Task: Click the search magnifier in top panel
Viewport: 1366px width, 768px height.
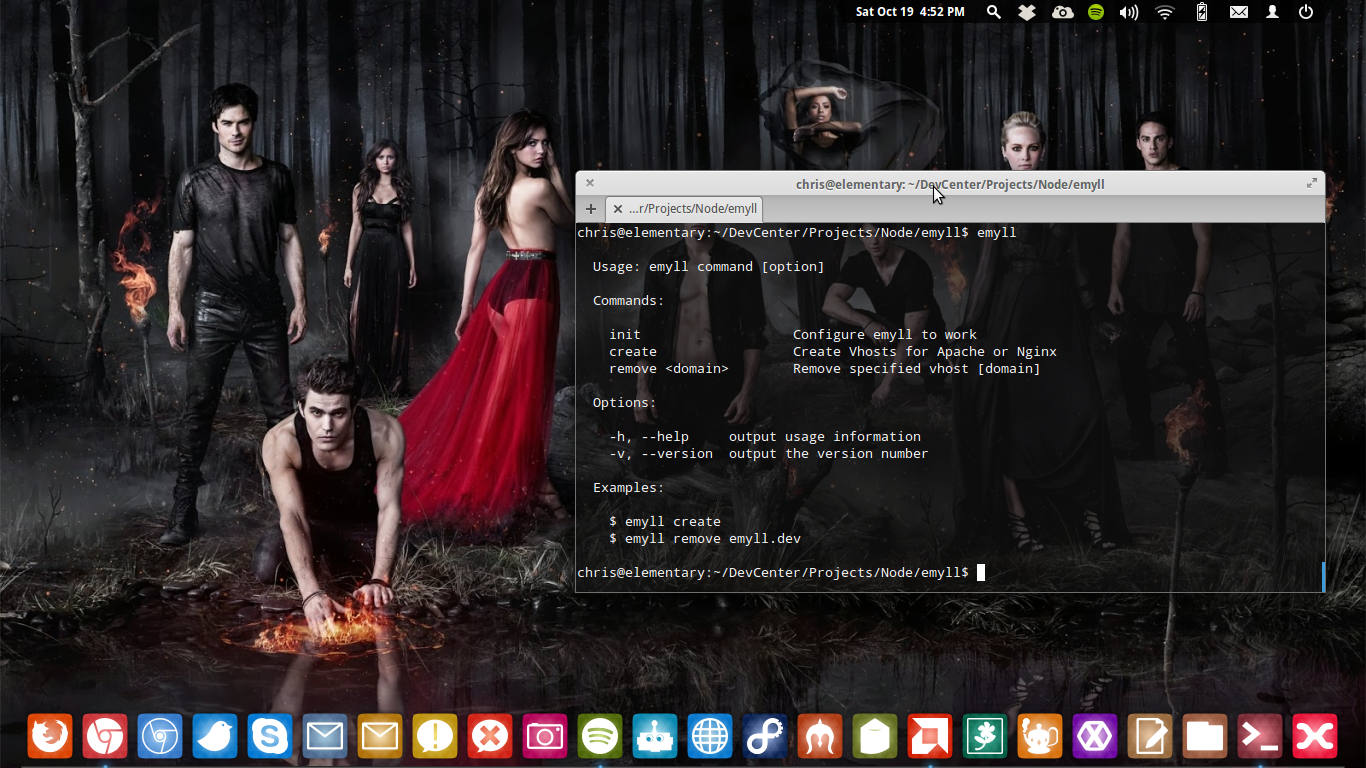Action: point(993,12)
